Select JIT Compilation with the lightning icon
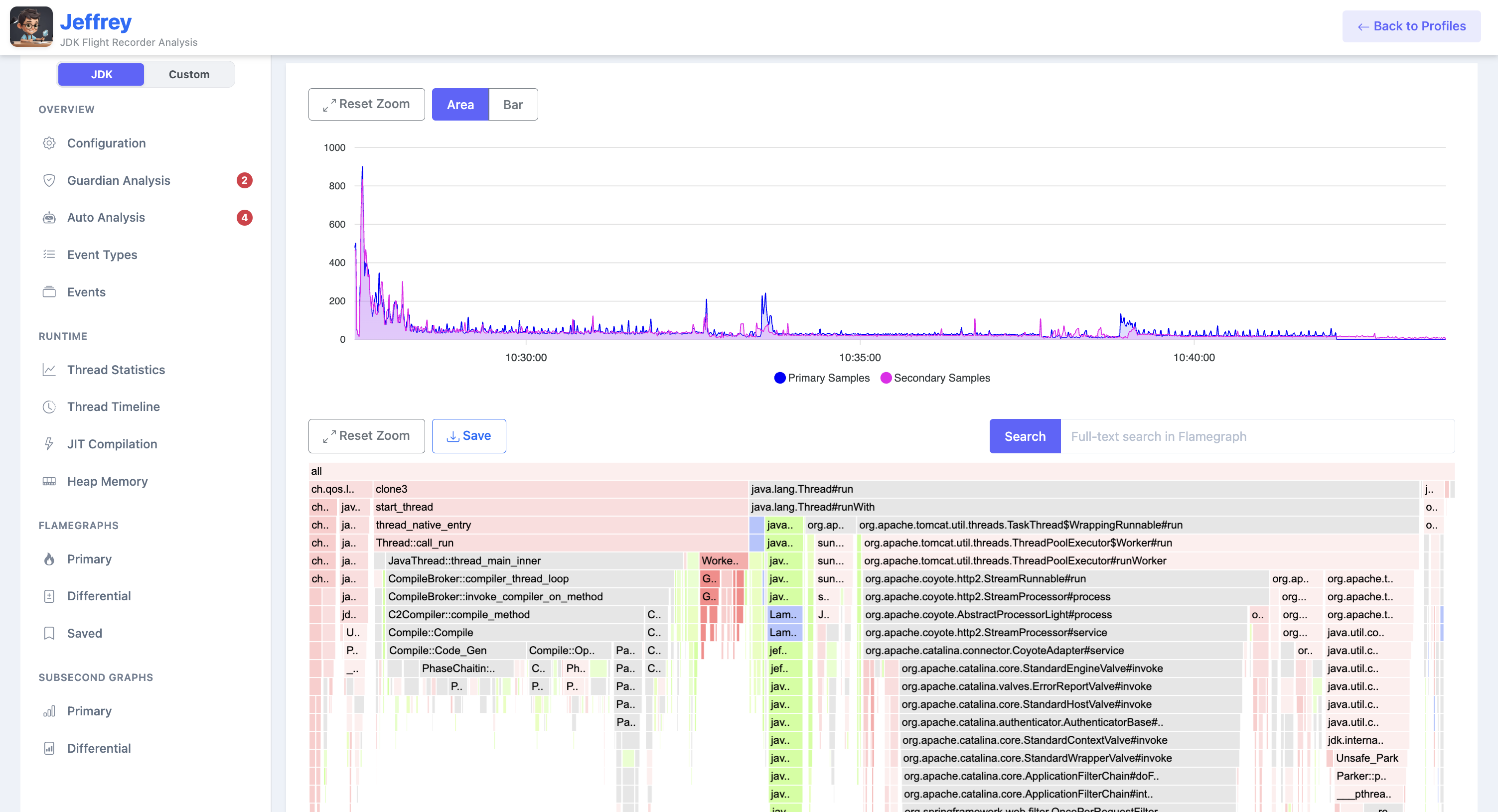The height and width of the screenshot is (812, 1498). point(112,443)
